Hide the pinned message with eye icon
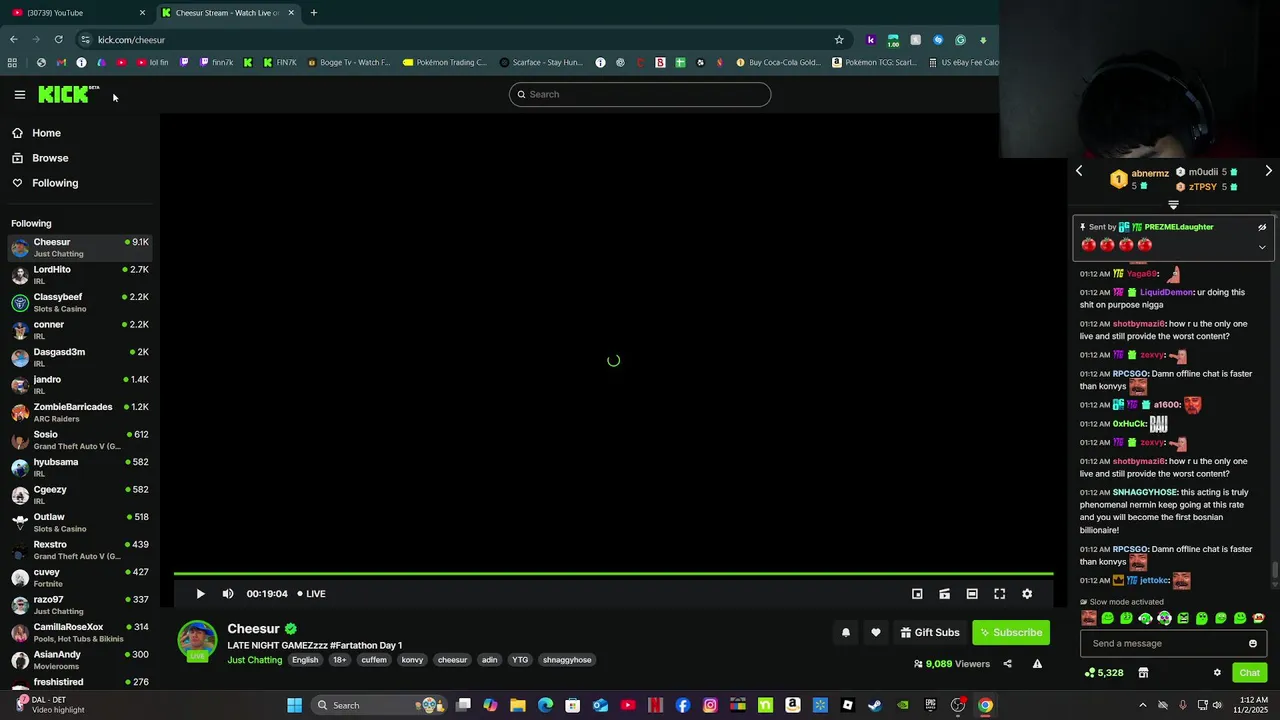Viewport: 1280px width, 720px height. pos(1262,227)
